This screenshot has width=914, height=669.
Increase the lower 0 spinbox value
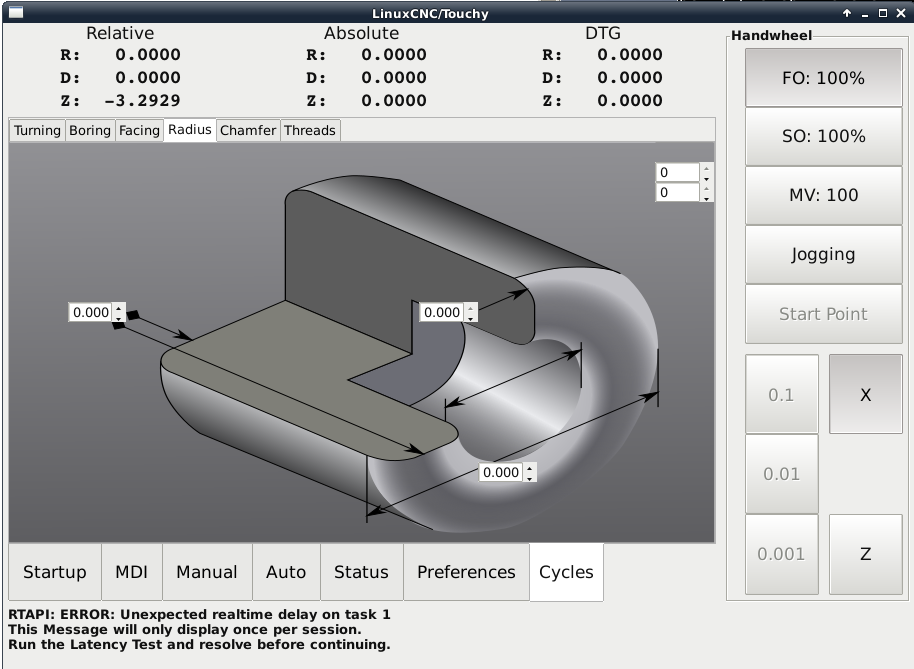coord(706,188)
